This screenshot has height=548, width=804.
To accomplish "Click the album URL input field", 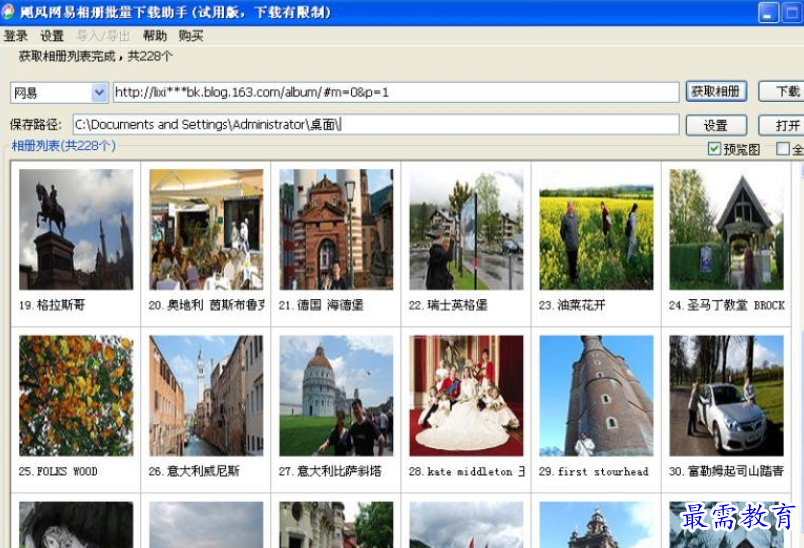I will [x=396, y=92].
